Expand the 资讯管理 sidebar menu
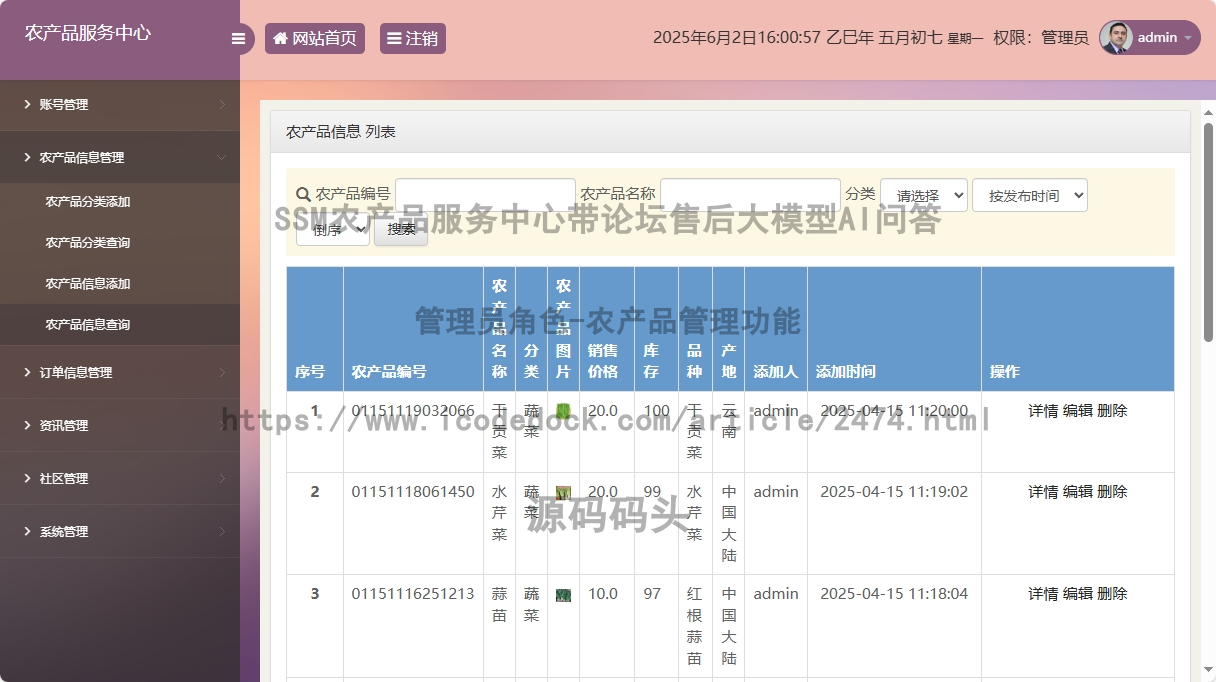Image resolution: width=1216 pixels, height=682 pixels. pos(120,425)
